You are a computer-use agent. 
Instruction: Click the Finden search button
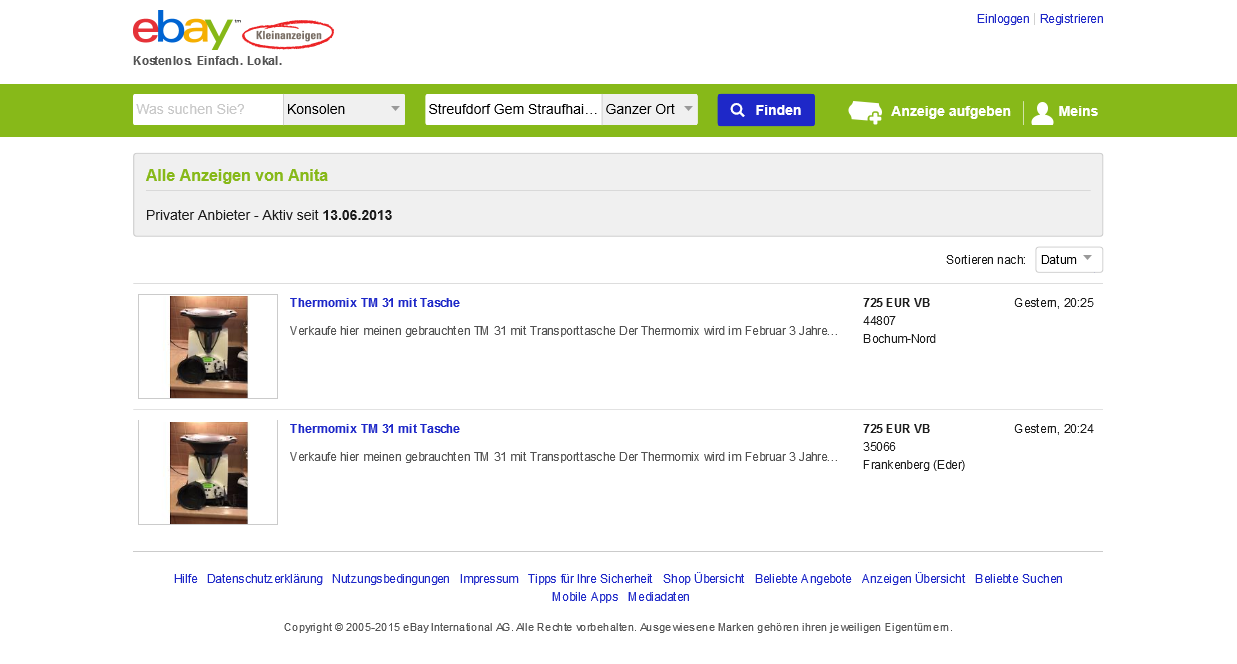point(766,110)
